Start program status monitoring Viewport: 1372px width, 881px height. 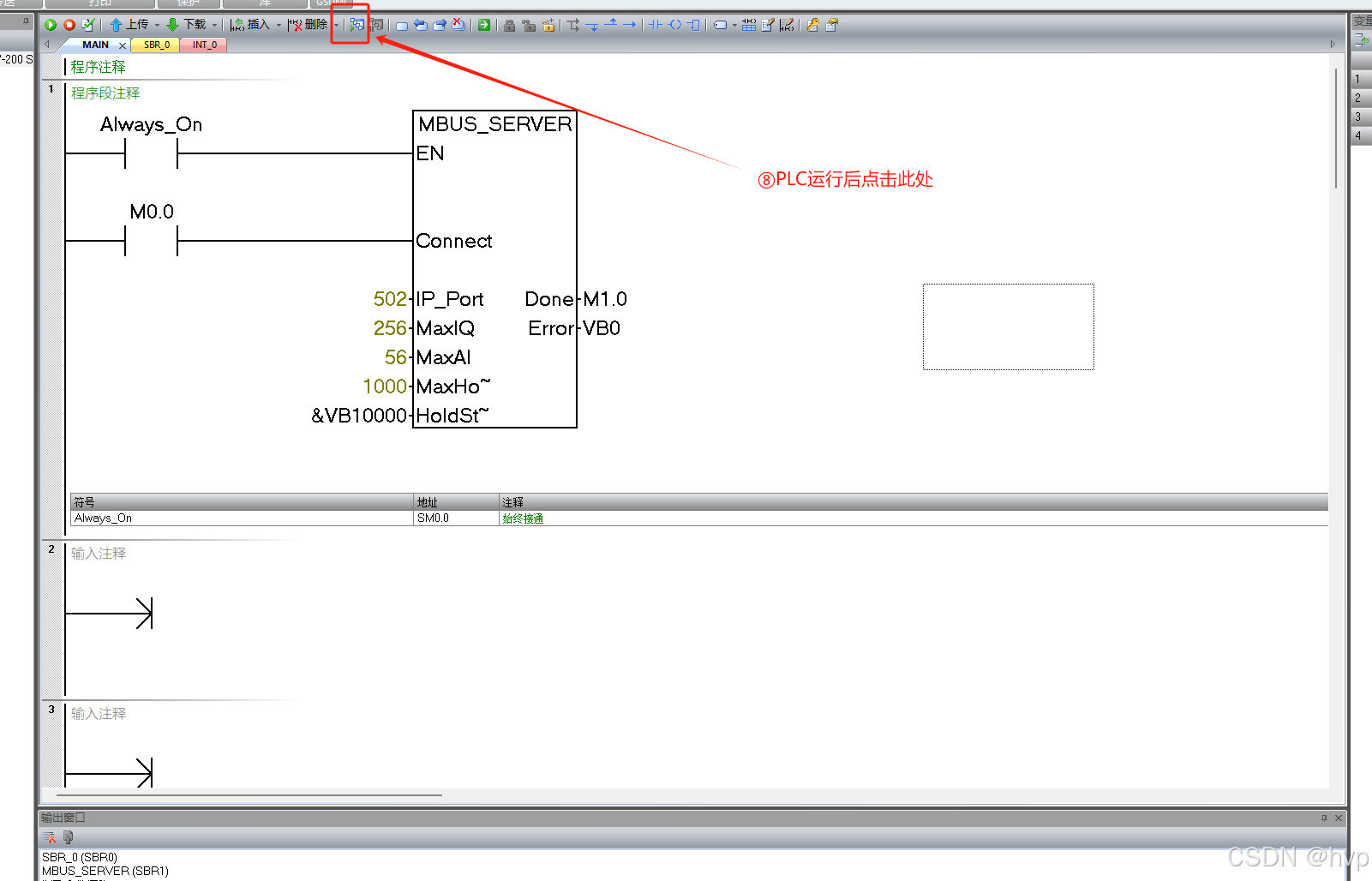[x=356, y=24]
